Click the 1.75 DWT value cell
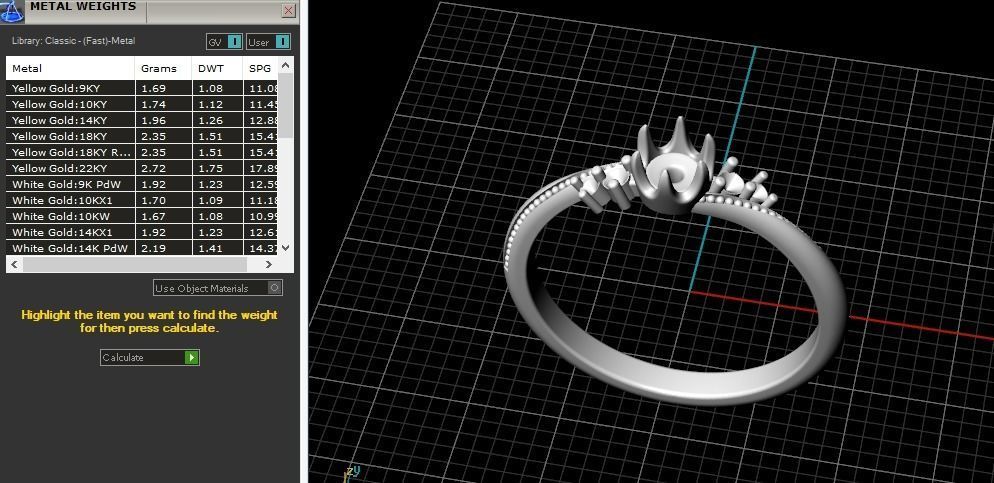 (217, 168)
